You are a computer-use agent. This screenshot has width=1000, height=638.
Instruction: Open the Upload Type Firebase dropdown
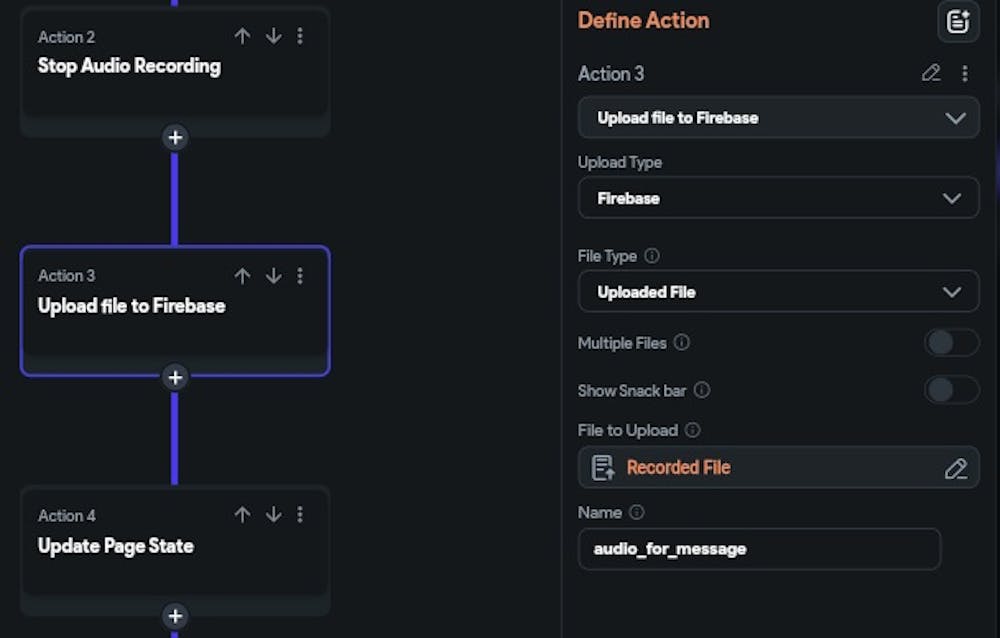click(x=778, y=198)
